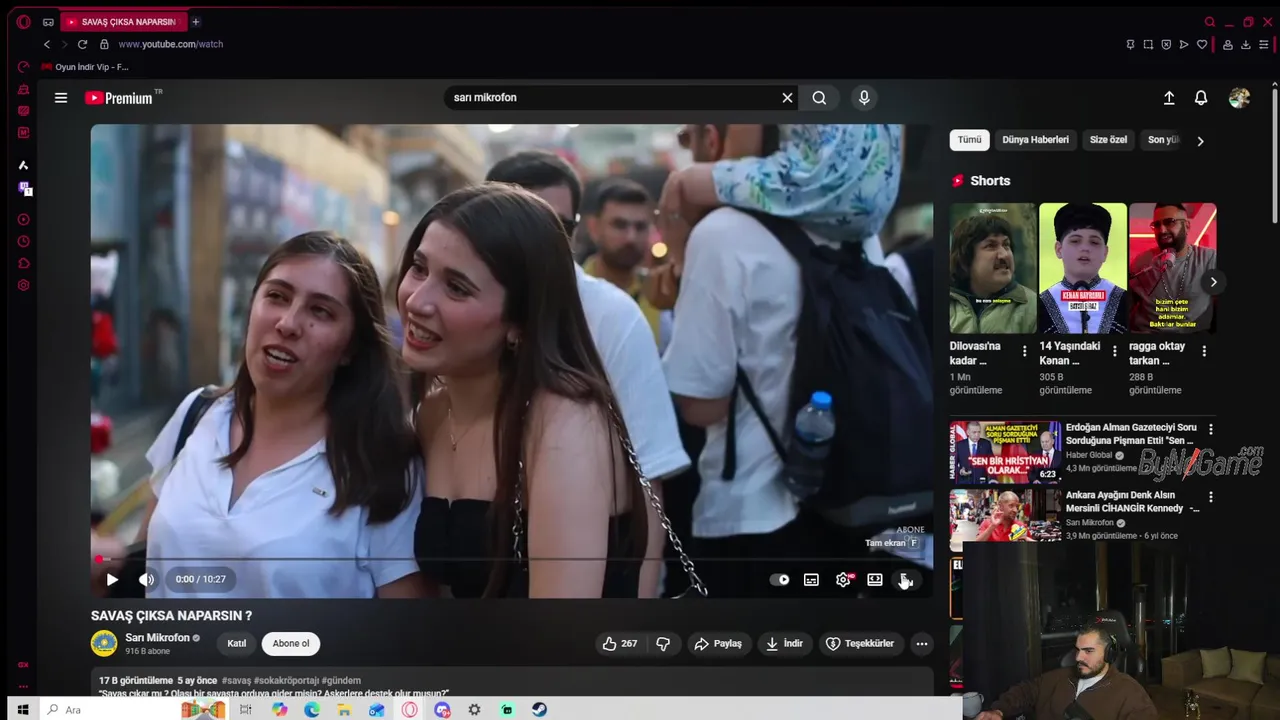Open player settings gear
The image size is (1280, 720).
[843, 580]
